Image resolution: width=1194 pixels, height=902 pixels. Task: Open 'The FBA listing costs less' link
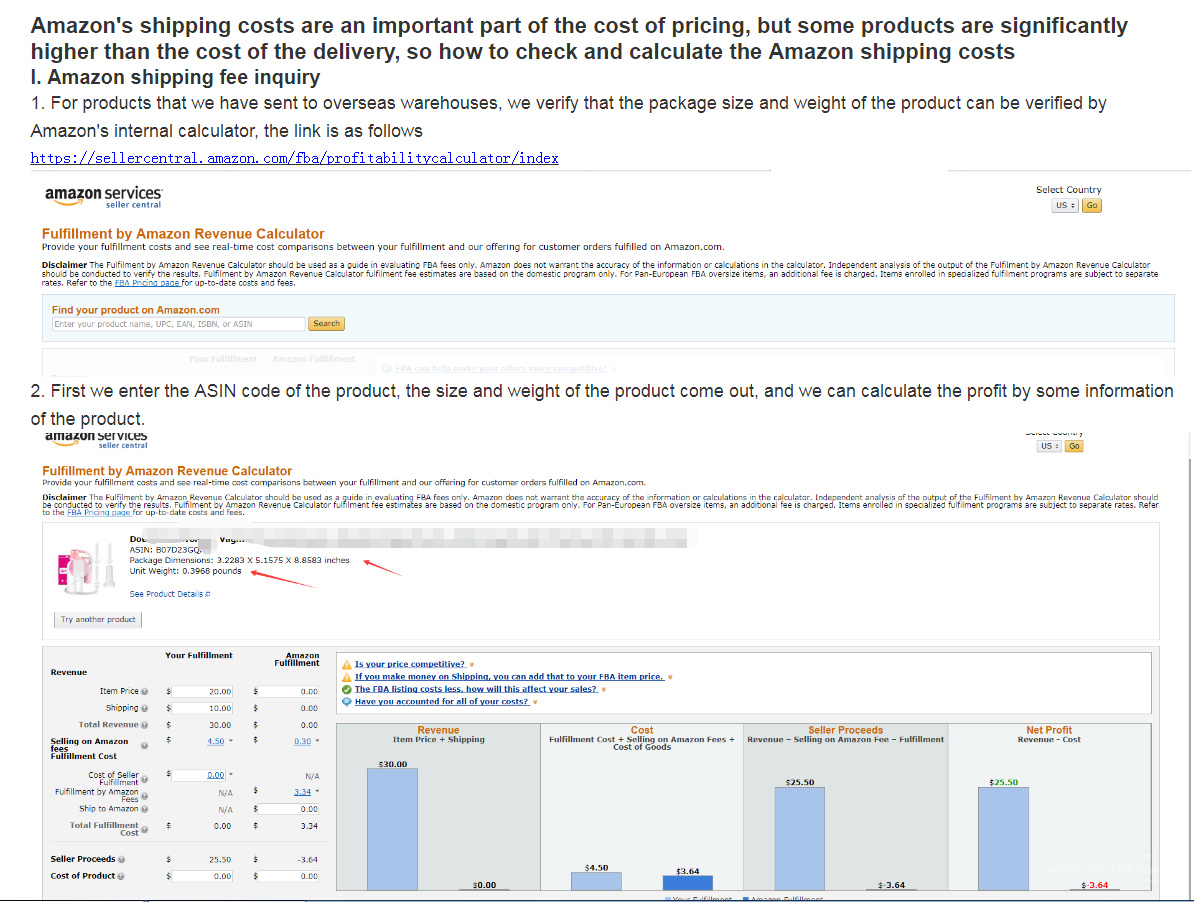coord(476,690)
